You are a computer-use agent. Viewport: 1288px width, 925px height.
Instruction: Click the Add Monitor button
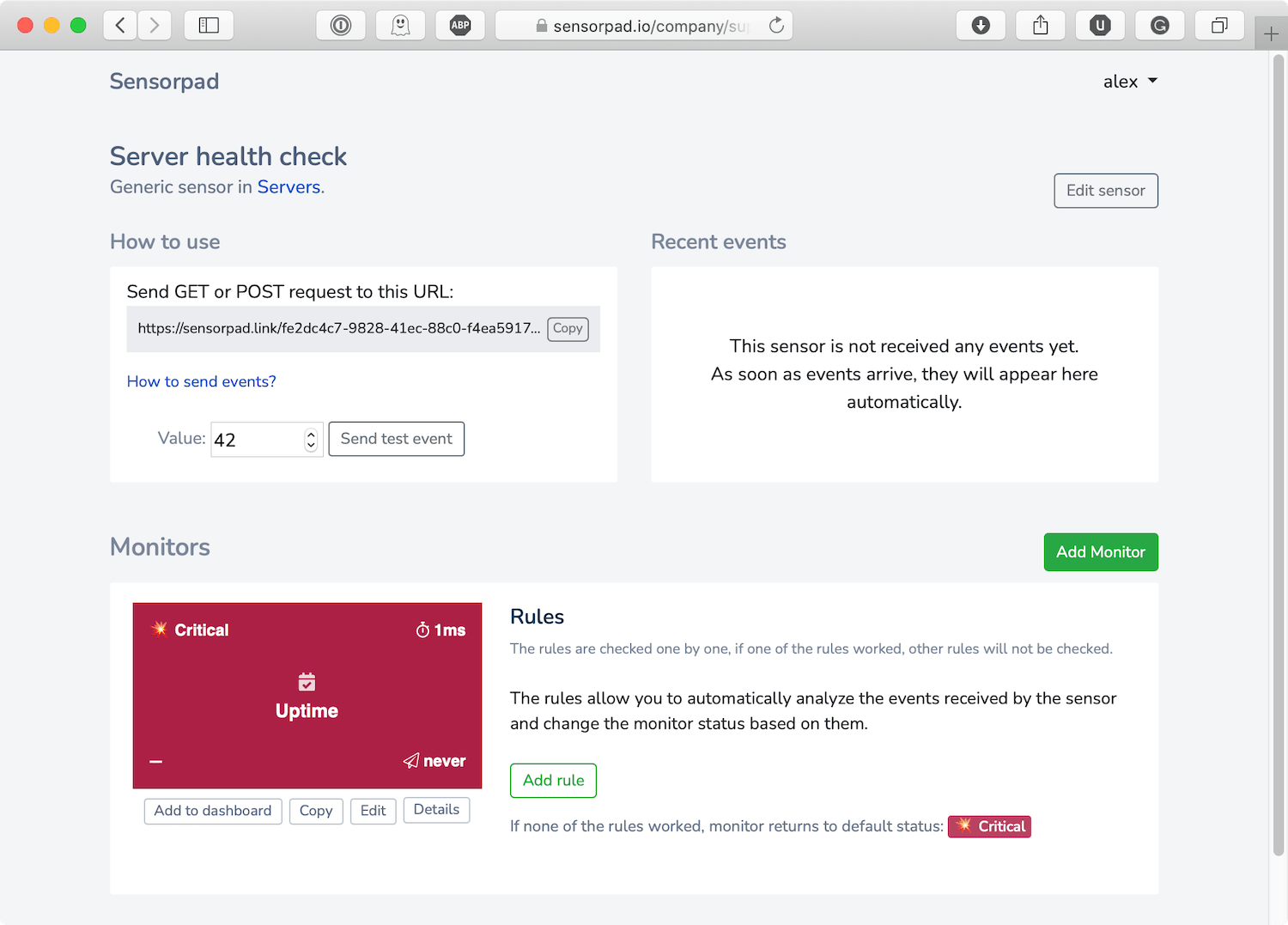point(1101,552)
